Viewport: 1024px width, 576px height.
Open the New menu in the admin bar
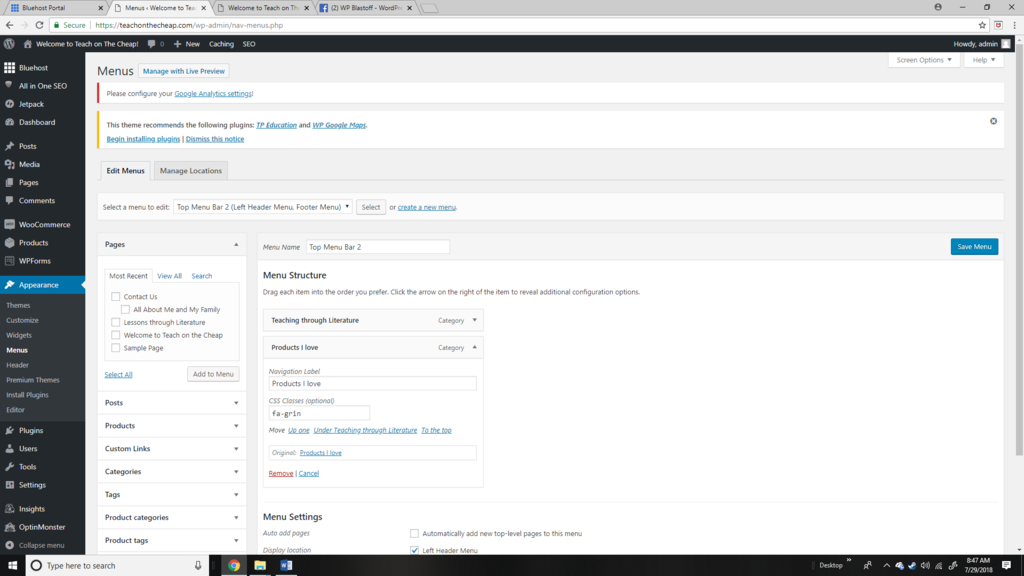tap(186, 43)
